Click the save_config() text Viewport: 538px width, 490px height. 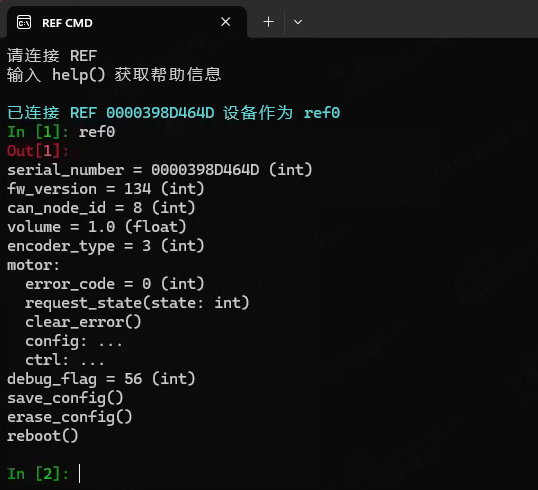[65, 398]
